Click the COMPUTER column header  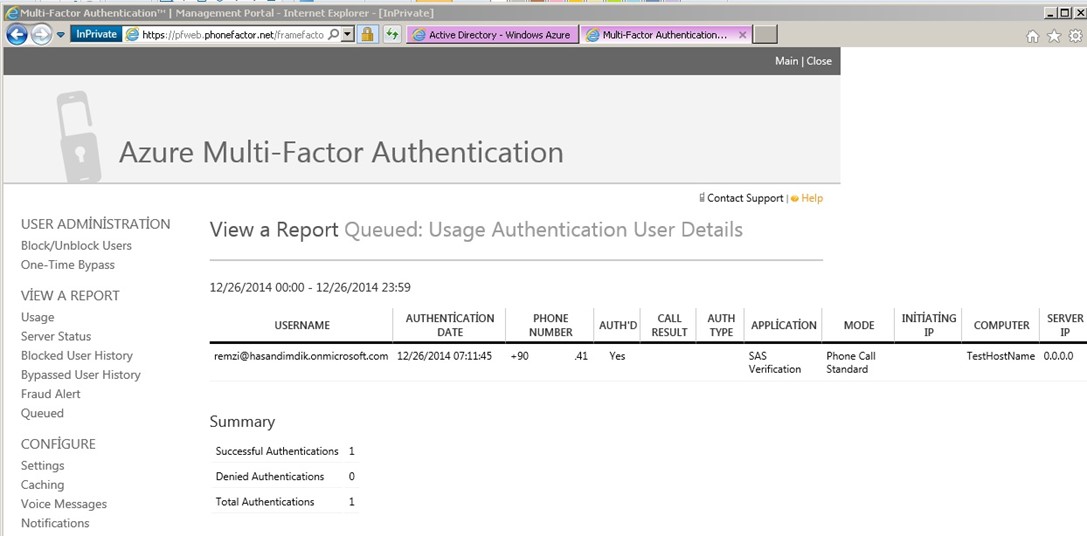pyautogui.click(x=1002, y=325)
